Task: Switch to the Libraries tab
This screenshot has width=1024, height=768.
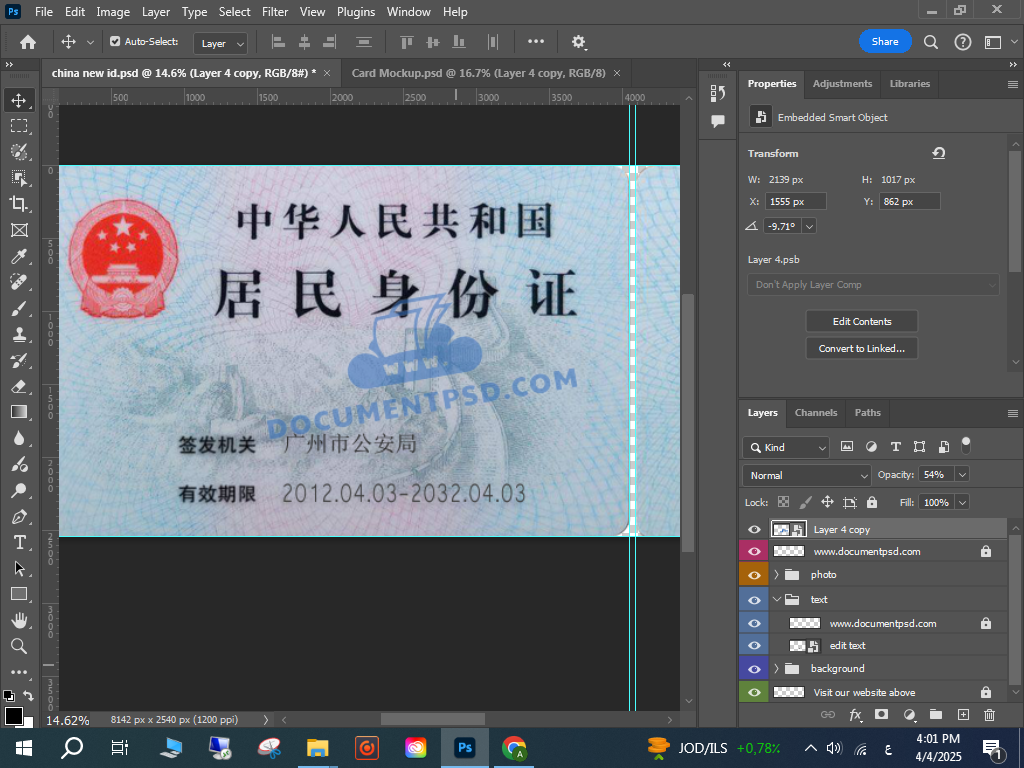Action: [910, 84]
